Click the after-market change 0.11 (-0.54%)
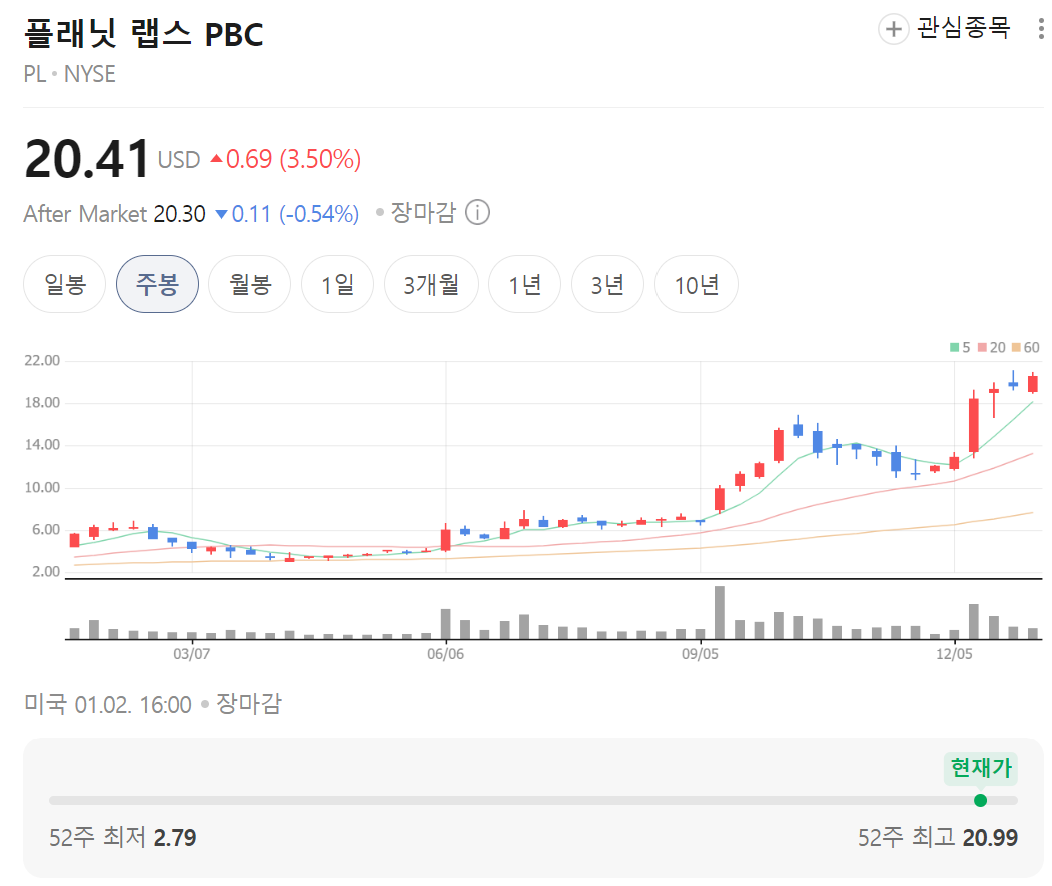Screen dimensions: 1052x886 (x=287, y=214)
